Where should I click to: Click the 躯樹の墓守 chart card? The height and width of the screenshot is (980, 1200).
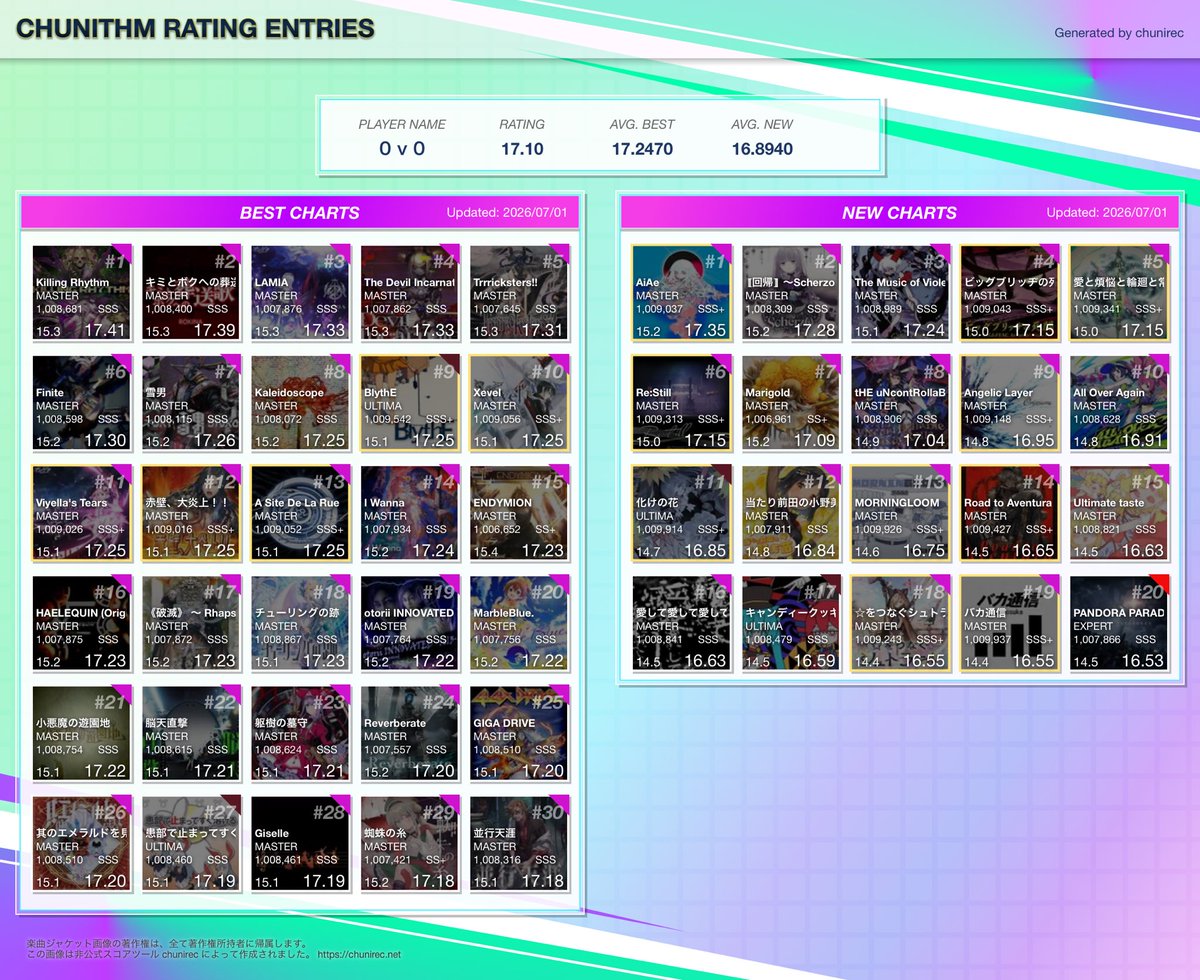[300, 732]
